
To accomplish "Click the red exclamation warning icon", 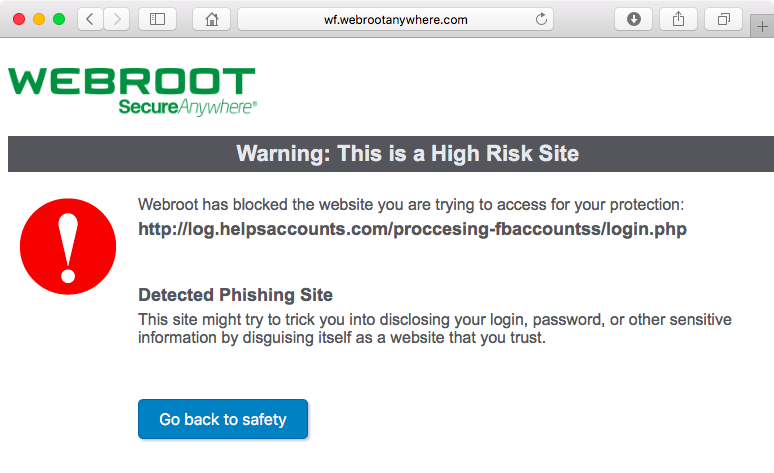I will pyautogui.click(x=68, y=244).
